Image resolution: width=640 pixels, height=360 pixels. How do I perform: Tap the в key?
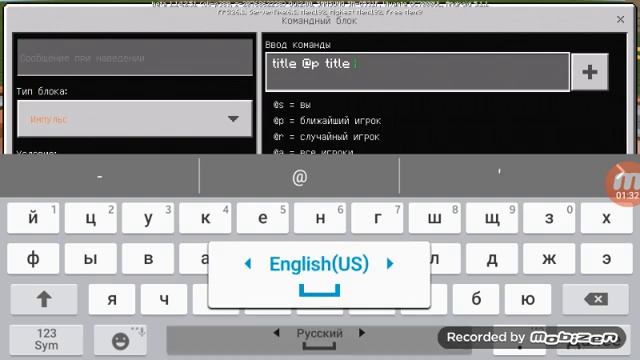pyautogui.click(x=148, y=258)
